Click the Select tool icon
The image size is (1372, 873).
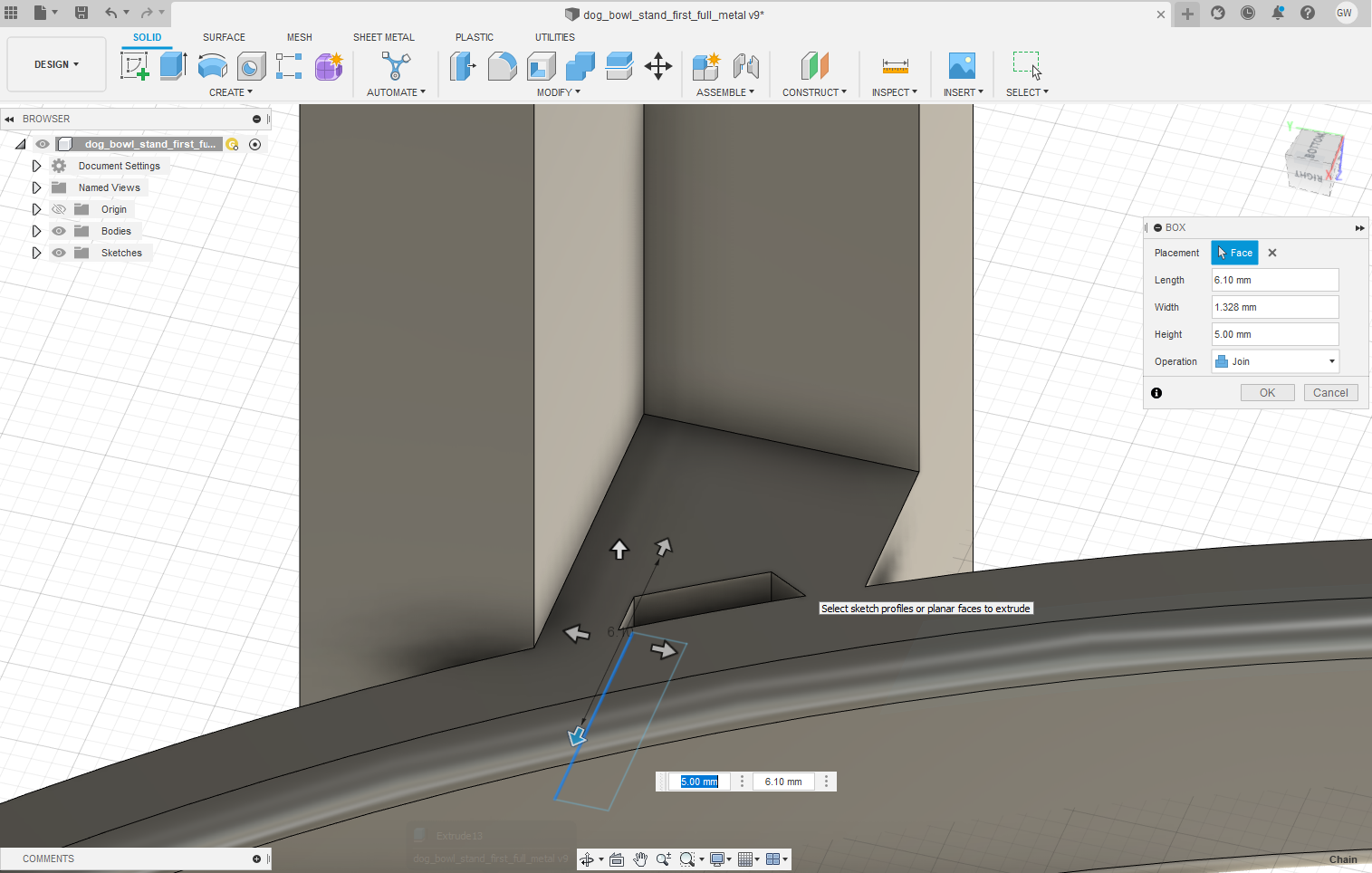1027,66
